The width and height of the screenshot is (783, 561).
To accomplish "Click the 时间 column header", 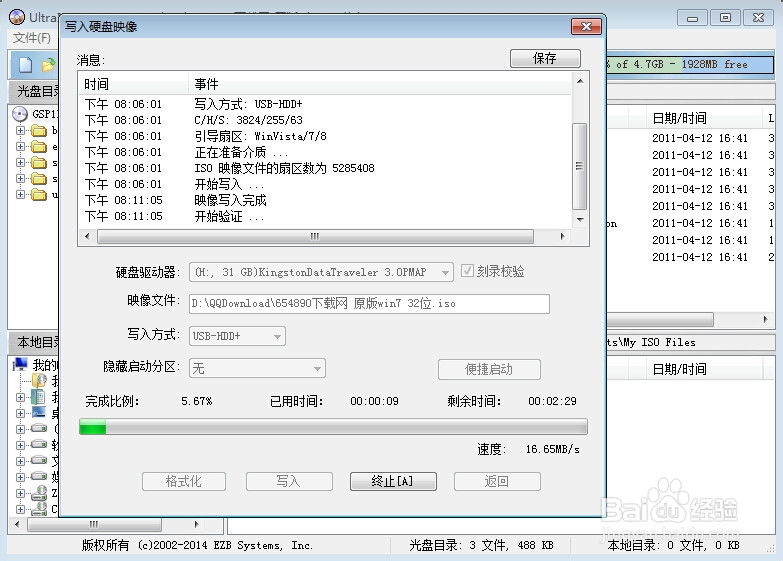I will (133, 84).
